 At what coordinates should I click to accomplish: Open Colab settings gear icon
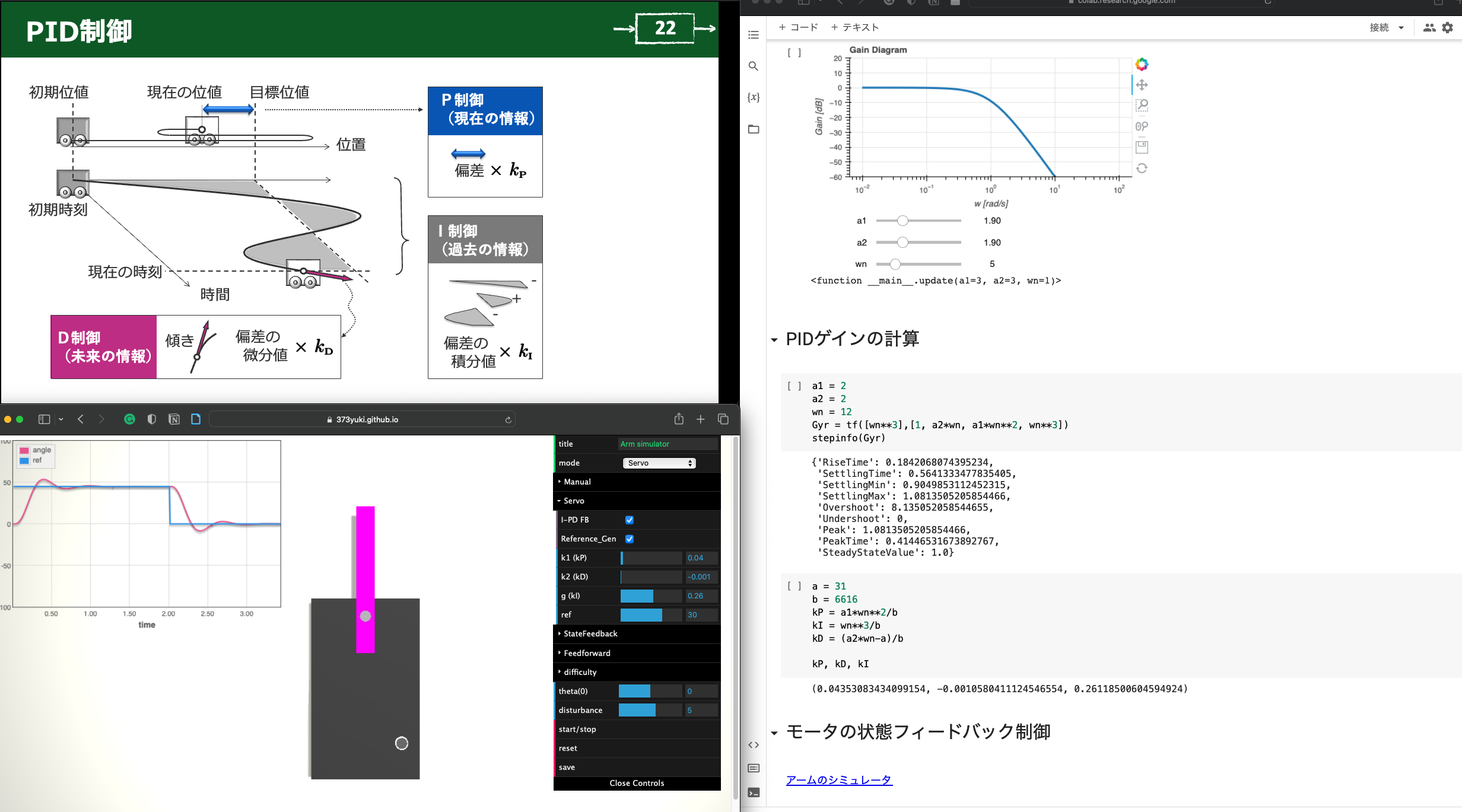click(x=1448, y=27)
